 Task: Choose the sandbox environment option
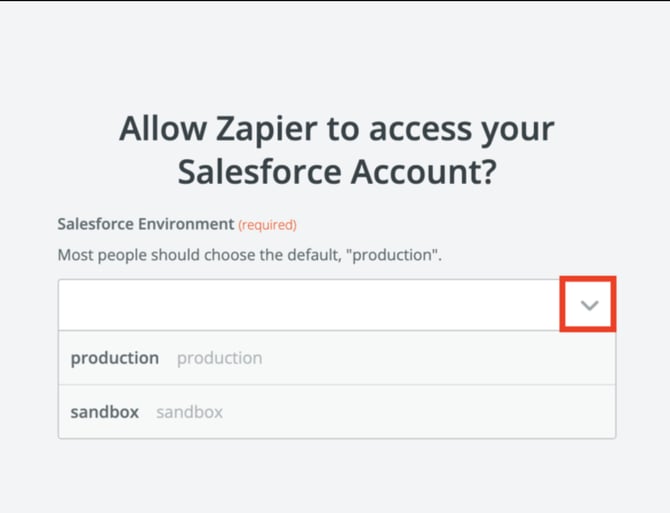[336, 412]
